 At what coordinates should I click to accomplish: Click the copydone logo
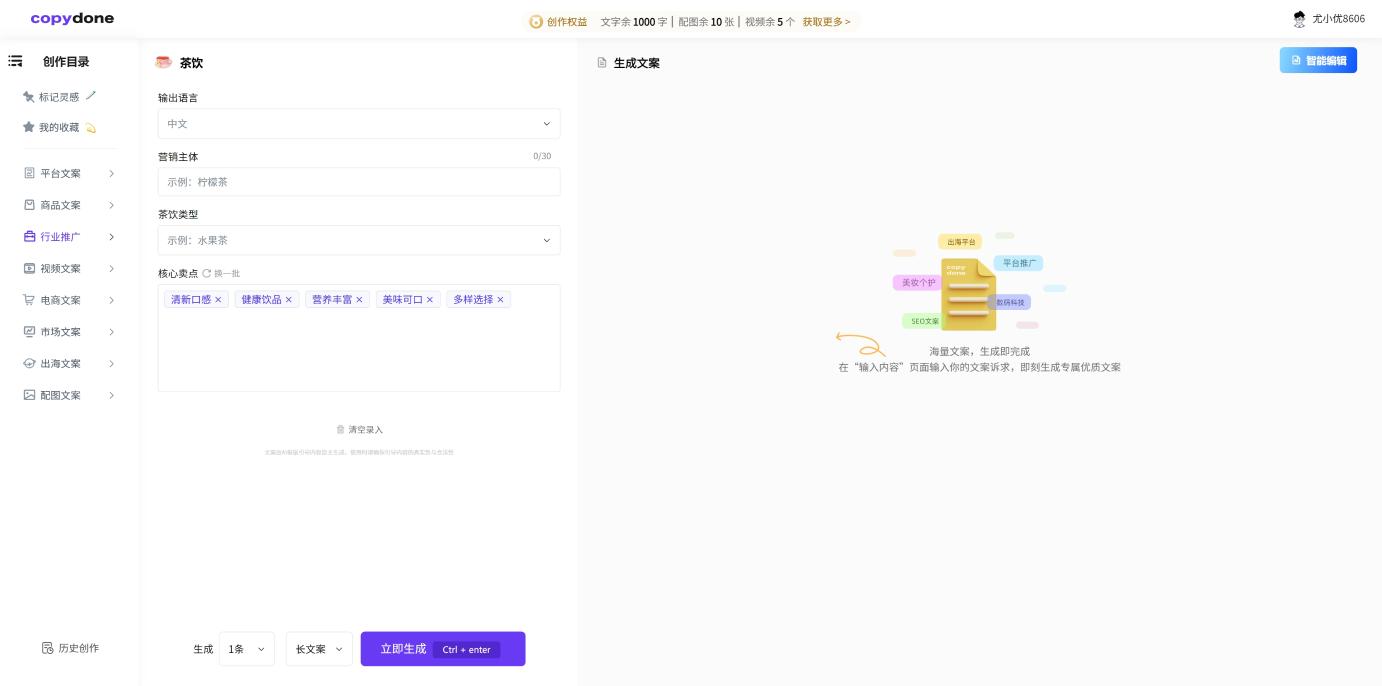pyautogui.click(x=72, y=18)
